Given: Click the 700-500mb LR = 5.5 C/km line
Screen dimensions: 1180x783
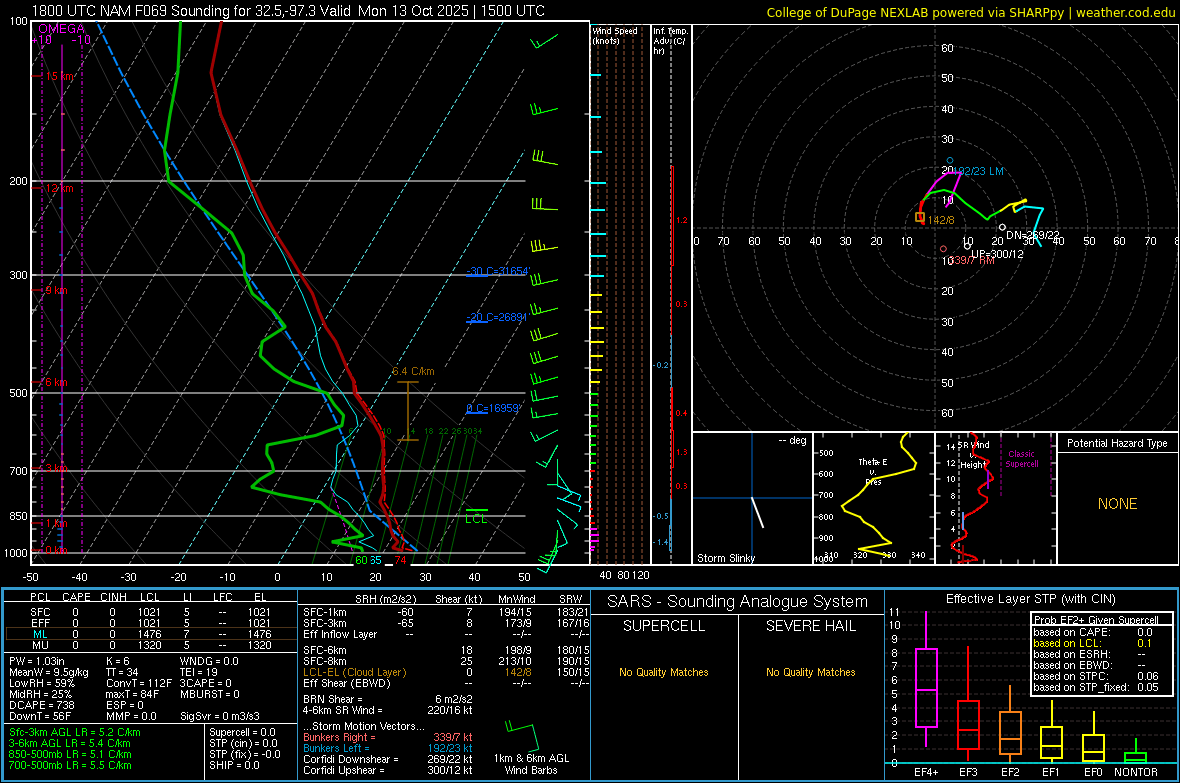Looking at the screenshot, I should [70, 765].
